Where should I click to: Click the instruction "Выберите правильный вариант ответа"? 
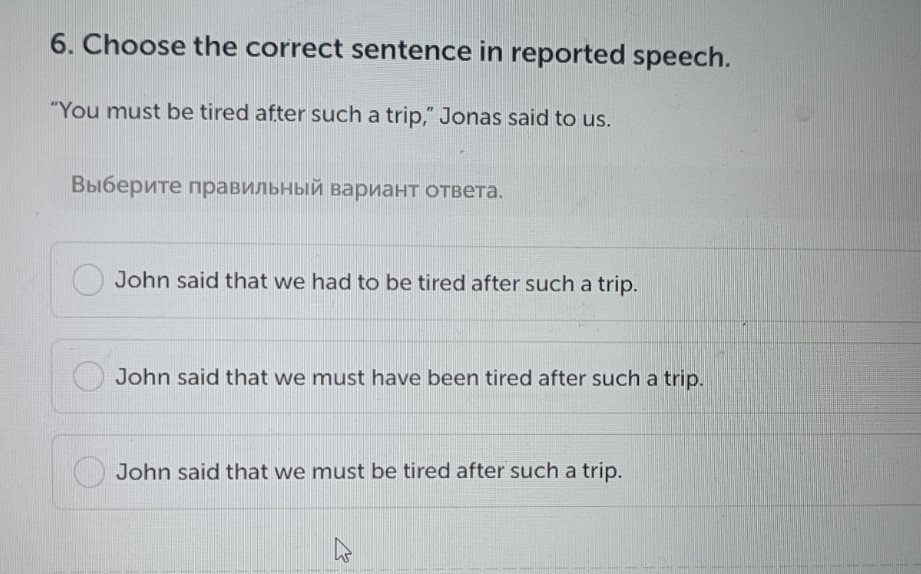287,187
